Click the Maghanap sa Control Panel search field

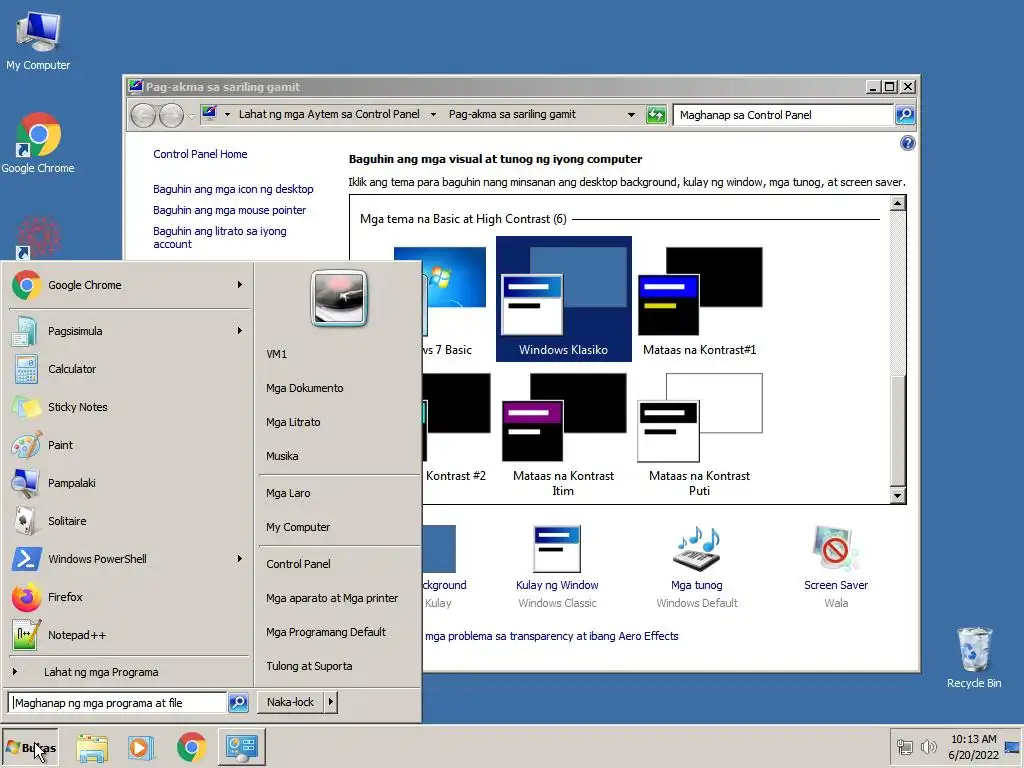click(x=782, y=115)
